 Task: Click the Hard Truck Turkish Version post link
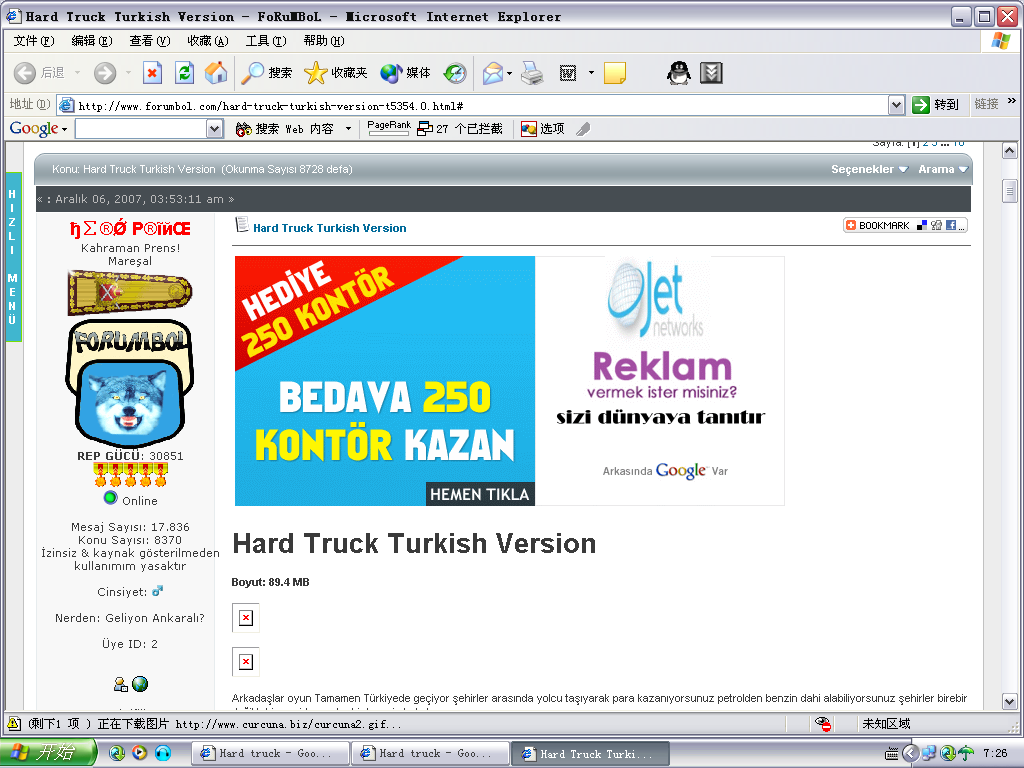[x=329, y=228]
